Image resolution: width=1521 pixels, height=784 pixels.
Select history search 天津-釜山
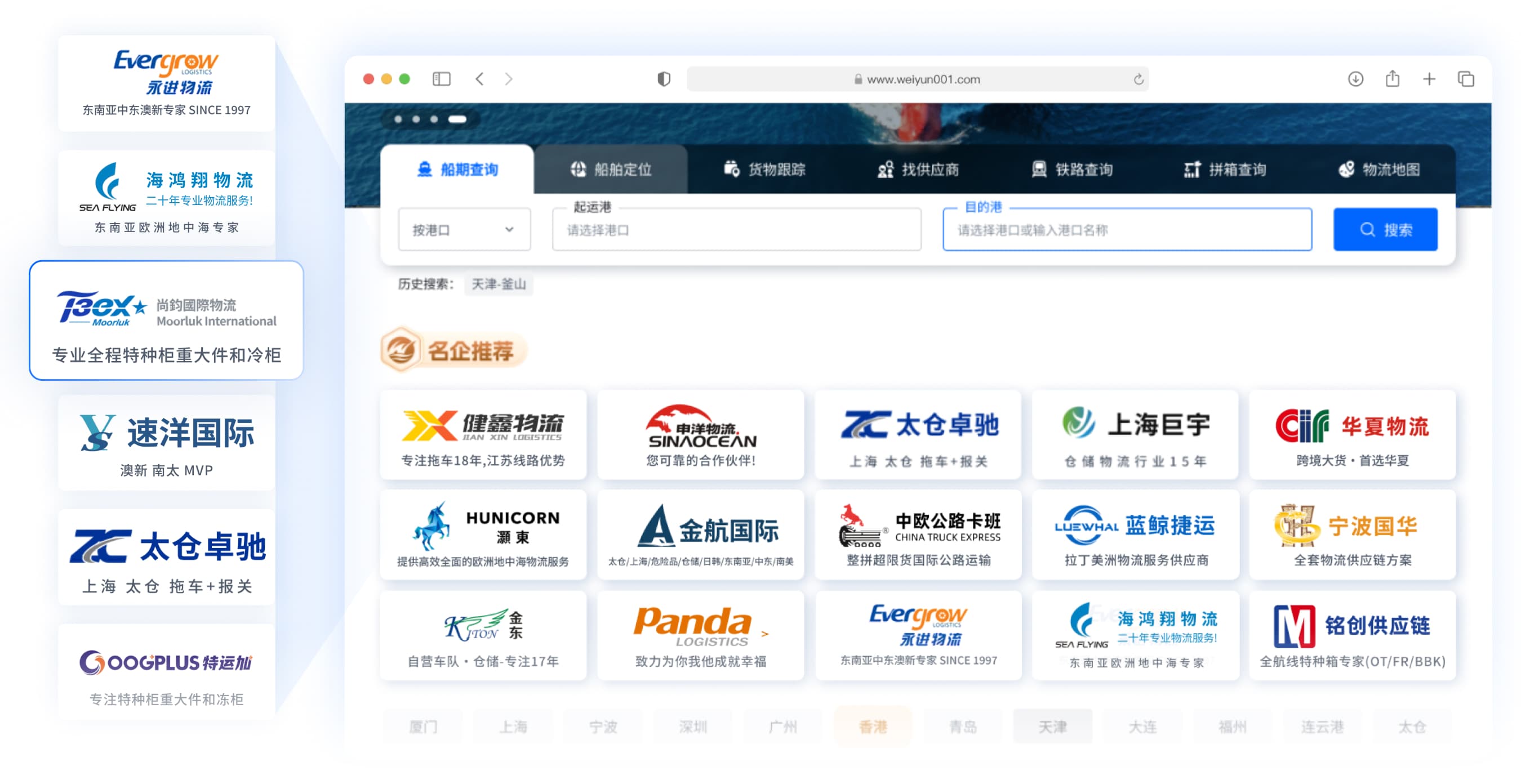499,284
